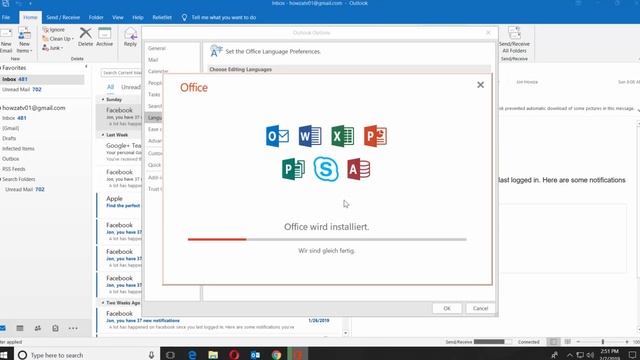Click the Skype icon in Office installer
The width and height of the screenshot is (640, 360).
[326, 169]
